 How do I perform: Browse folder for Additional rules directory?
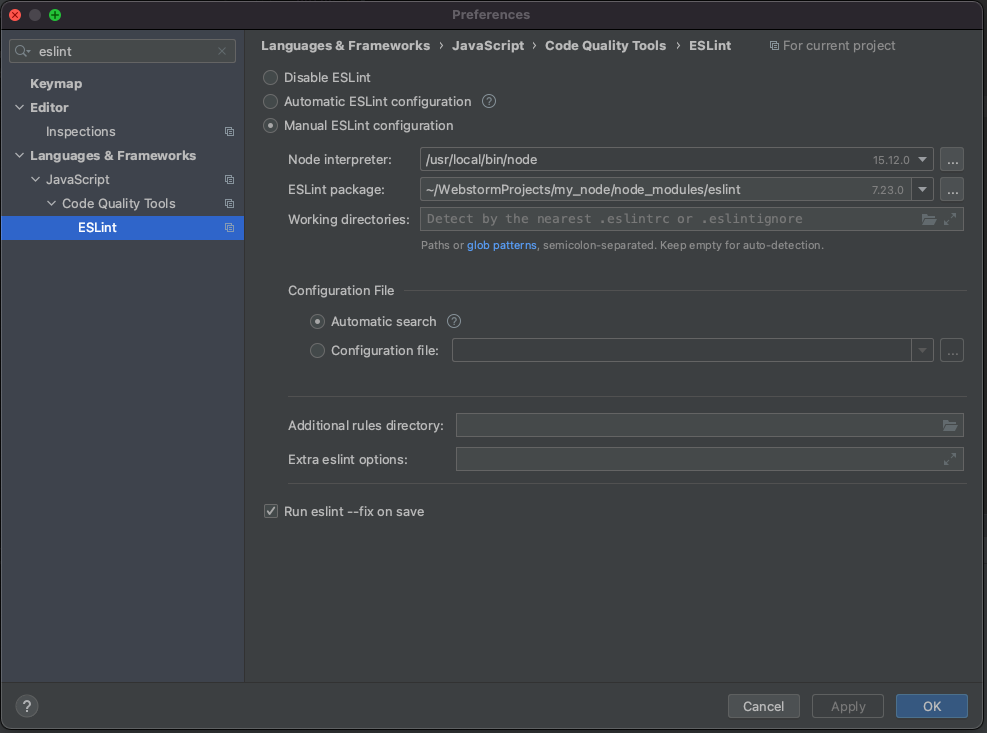tap(950, 426)
